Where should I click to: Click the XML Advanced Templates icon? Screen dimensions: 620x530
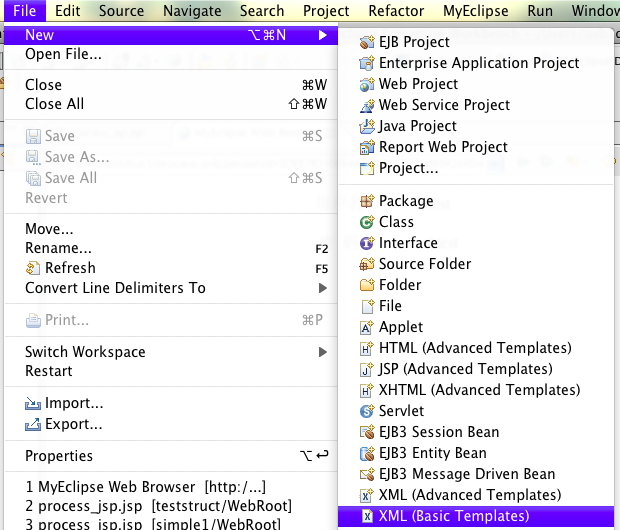tap(367, 495)
